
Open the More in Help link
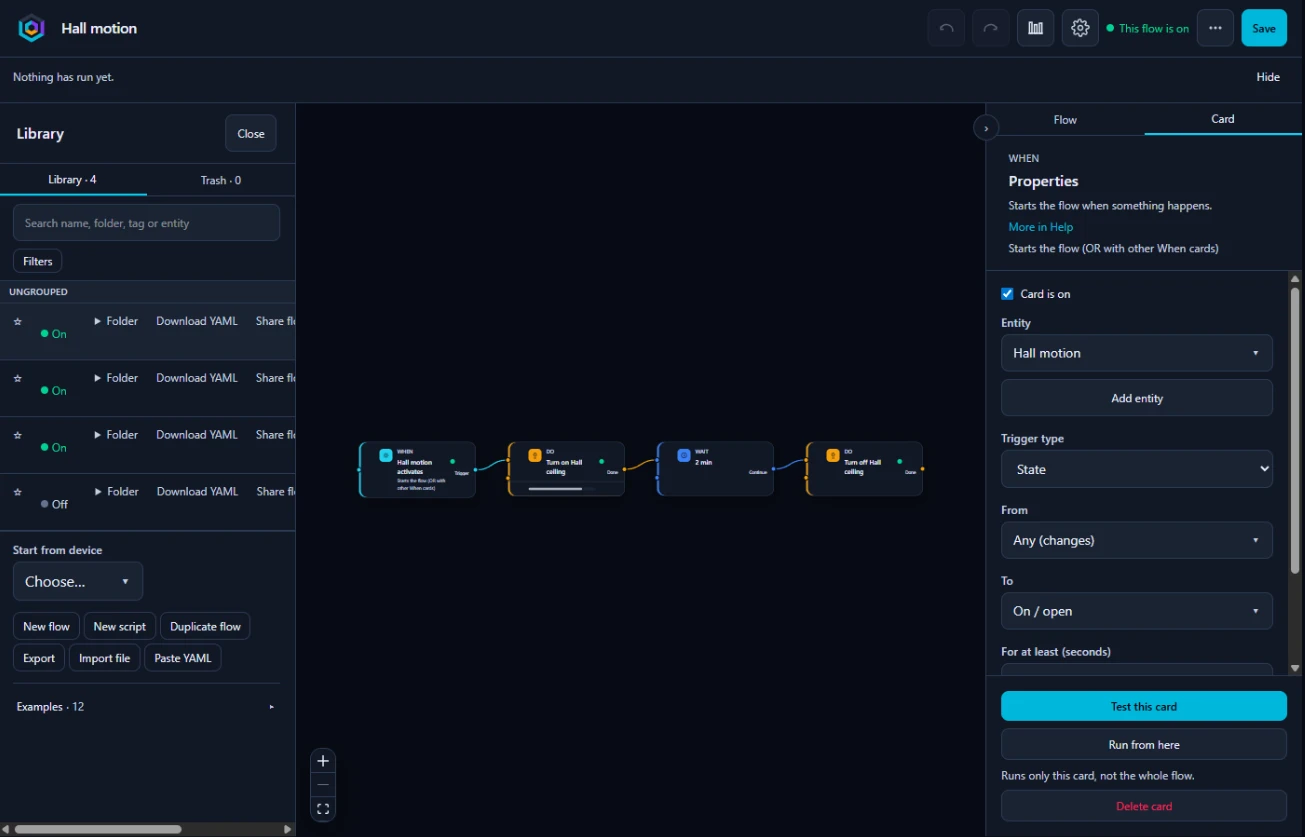click(x=1041, y=227)
